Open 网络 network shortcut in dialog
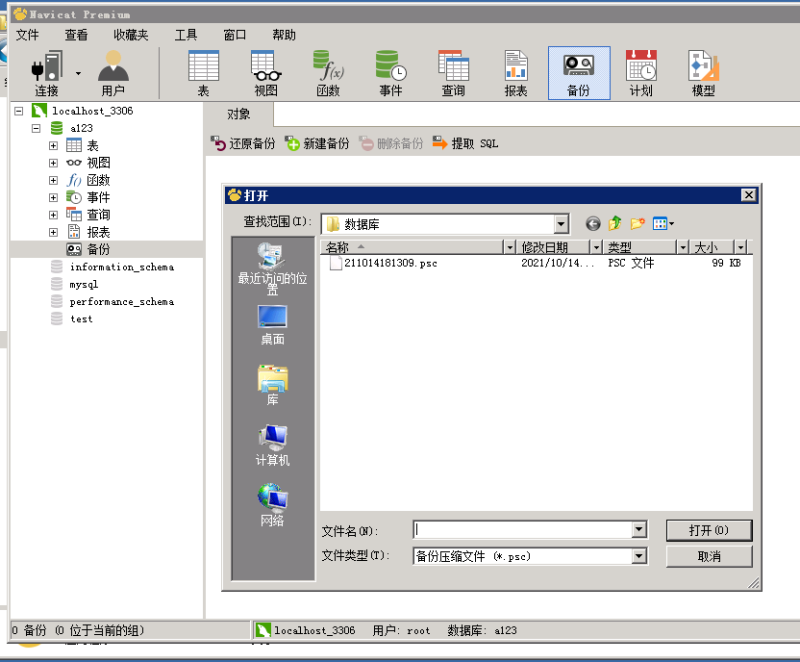Viewport: 800px width, 662px height. tap(272, 505)
